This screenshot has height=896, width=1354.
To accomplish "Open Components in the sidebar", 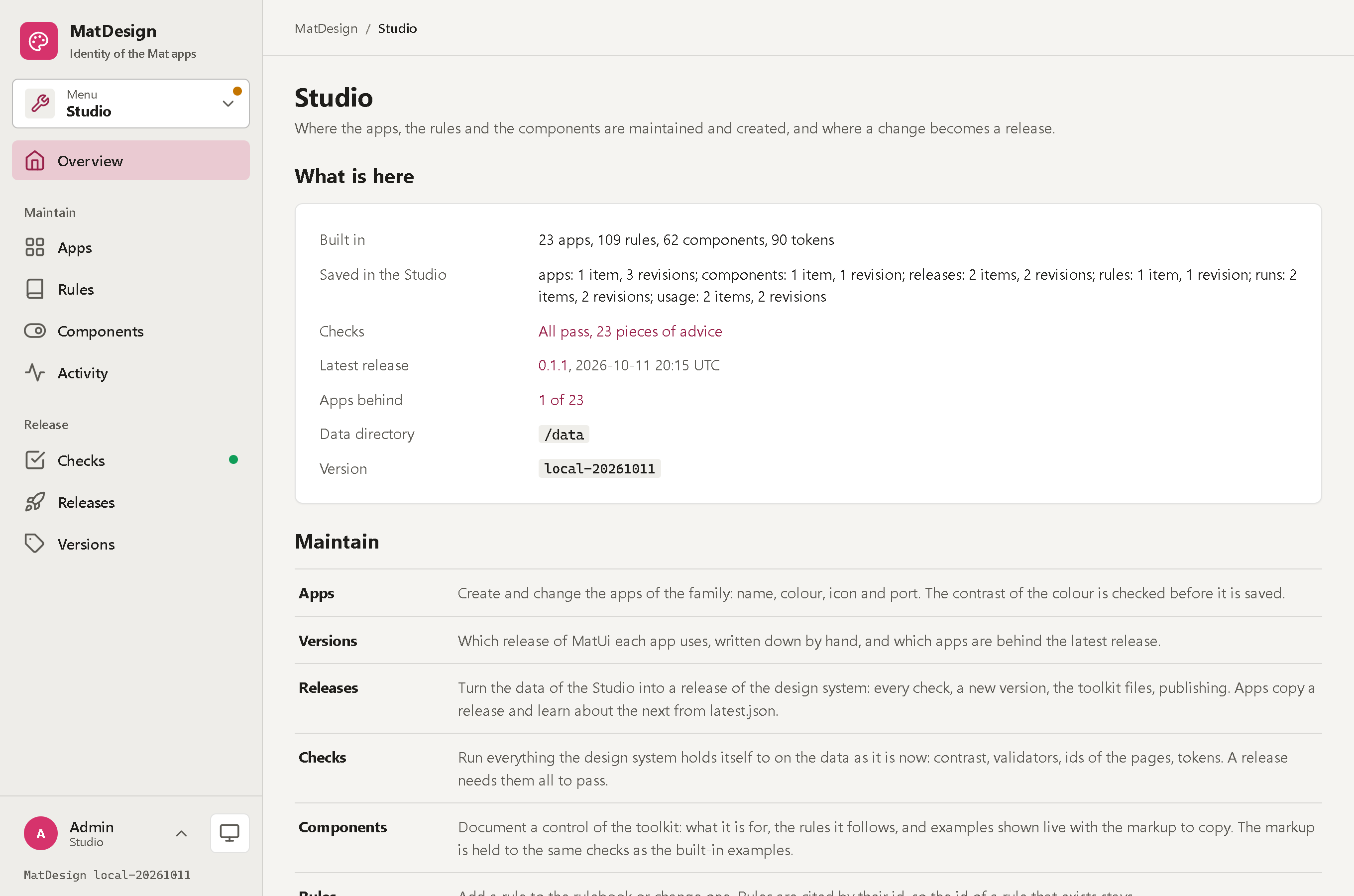I will (131, 331).
